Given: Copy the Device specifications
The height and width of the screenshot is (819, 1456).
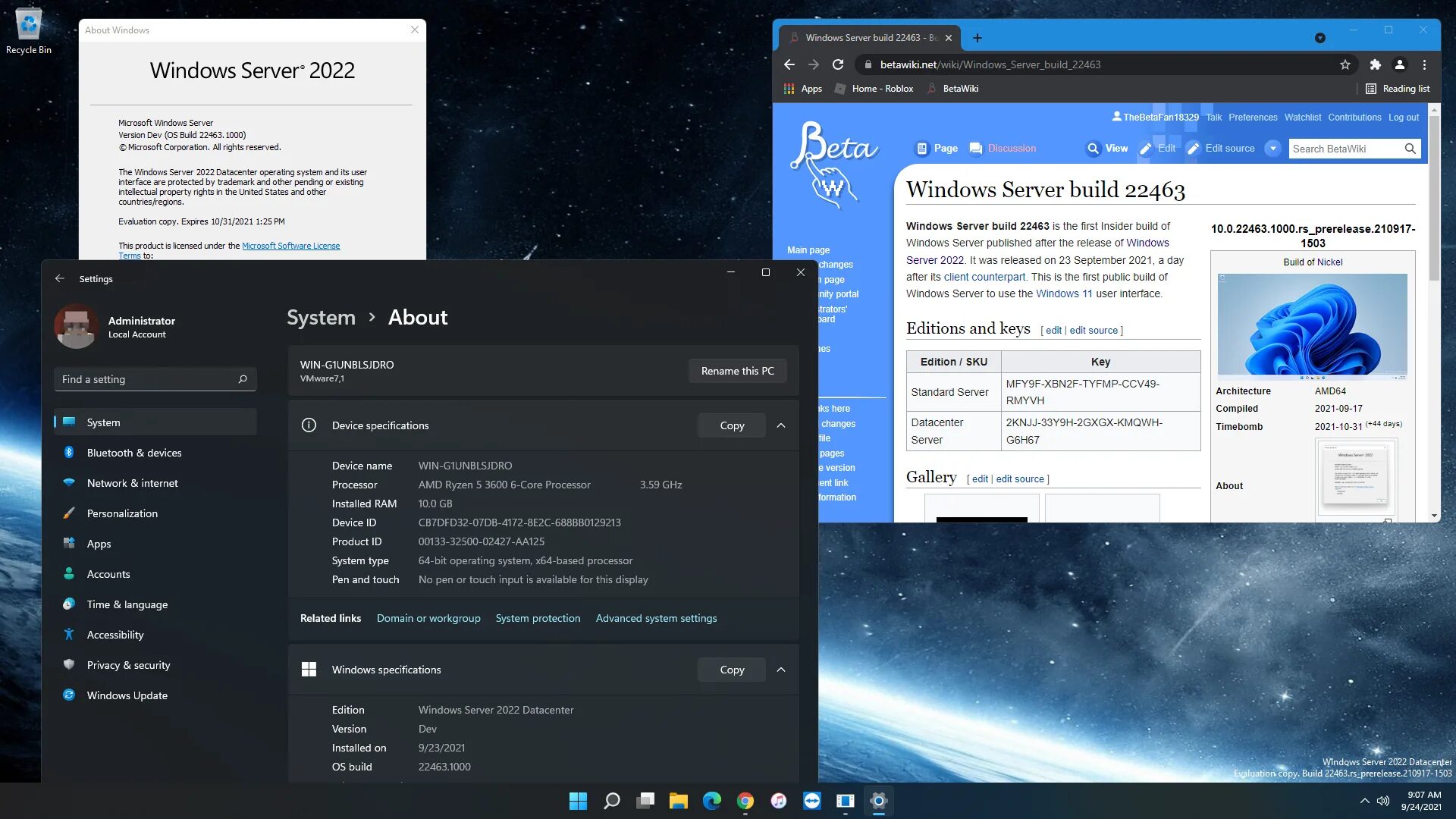Looking at the screenshot, I should [x=732, y=425].
